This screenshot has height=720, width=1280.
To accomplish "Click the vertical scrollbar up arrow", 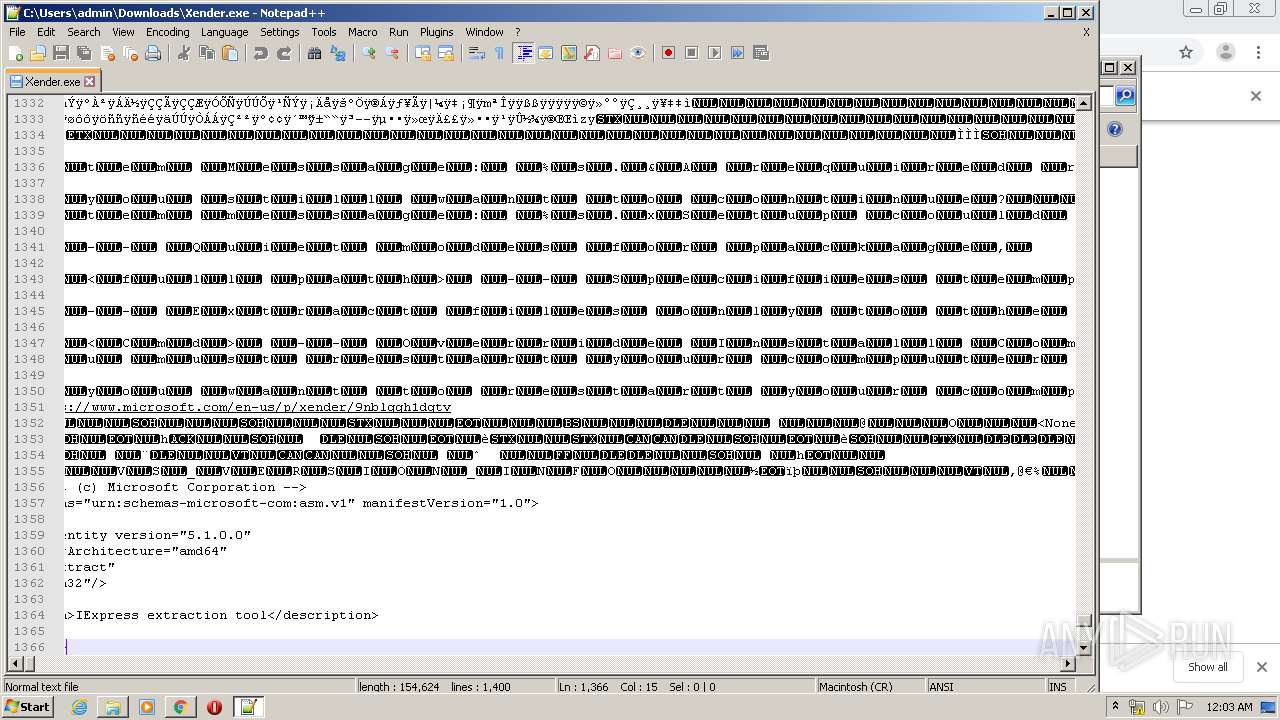I will pyautogui.click(x=1084, y=102).
